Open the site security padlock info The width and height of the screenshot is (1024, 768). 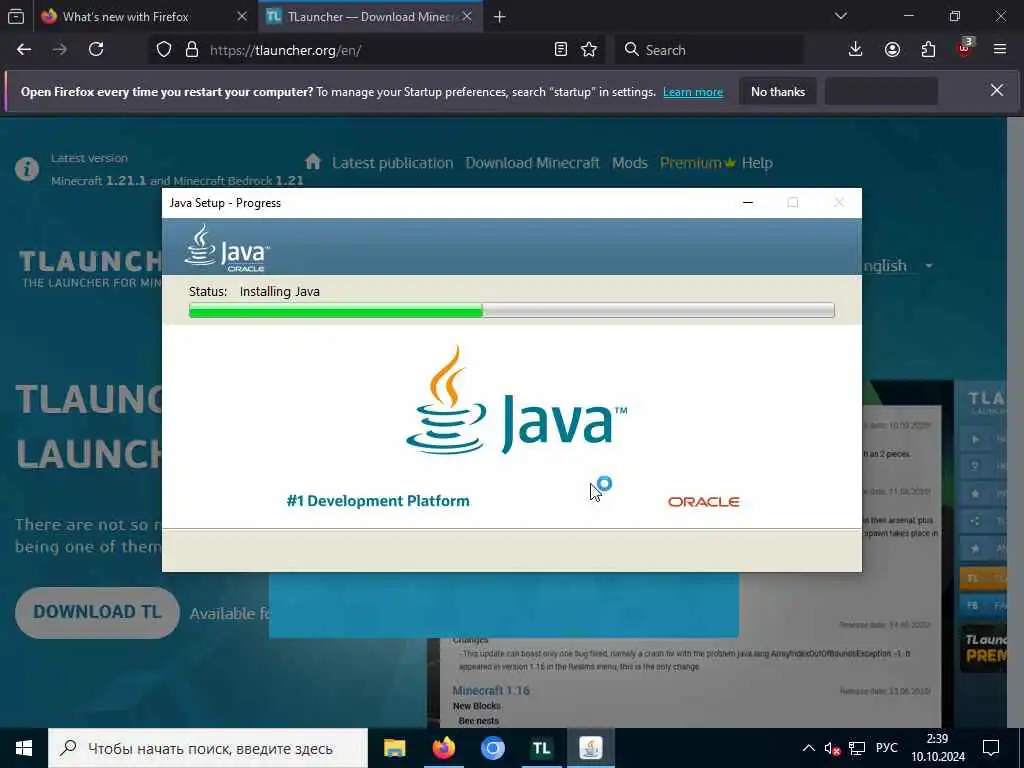[192, 50]
